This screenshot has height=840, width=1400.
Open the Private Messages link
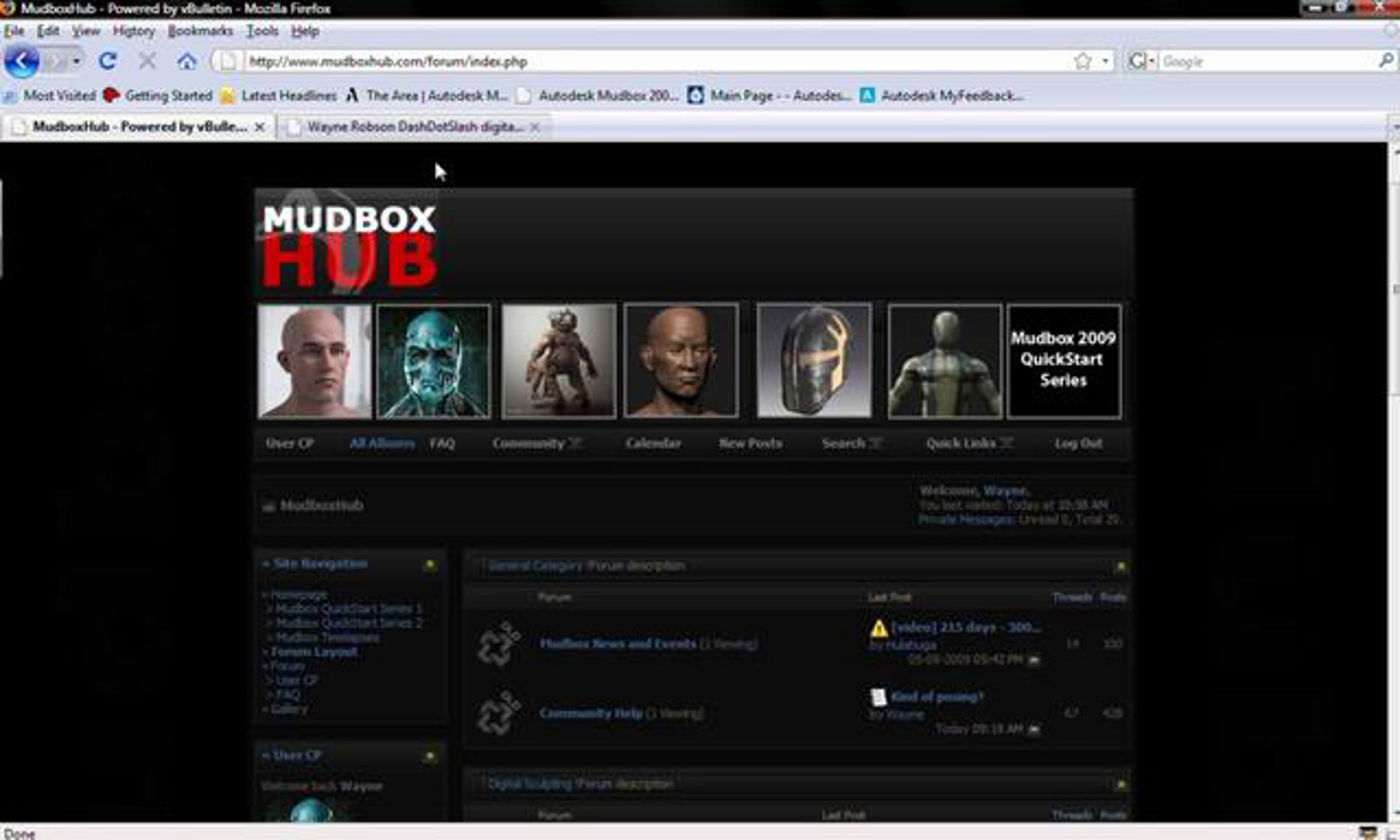coord(966,519)
